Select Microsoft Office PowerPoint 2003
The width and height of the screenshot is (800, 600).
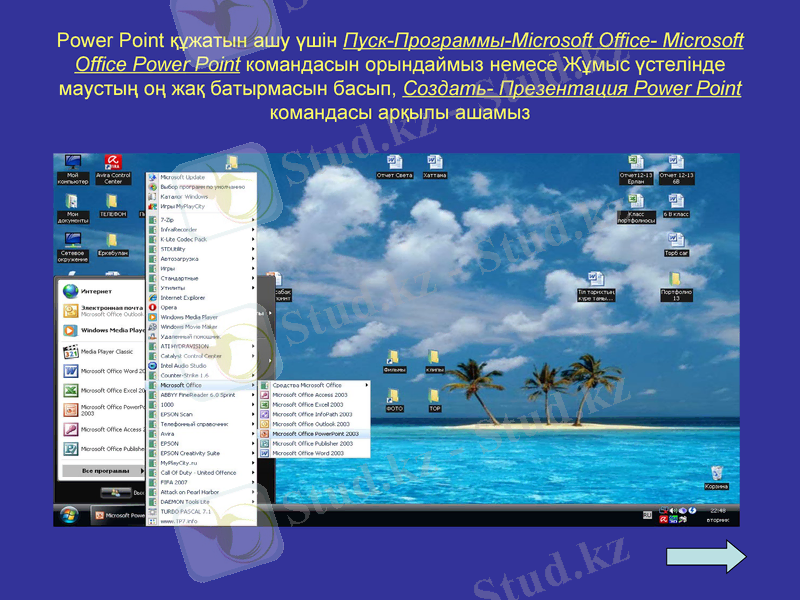tap(315, 433)
